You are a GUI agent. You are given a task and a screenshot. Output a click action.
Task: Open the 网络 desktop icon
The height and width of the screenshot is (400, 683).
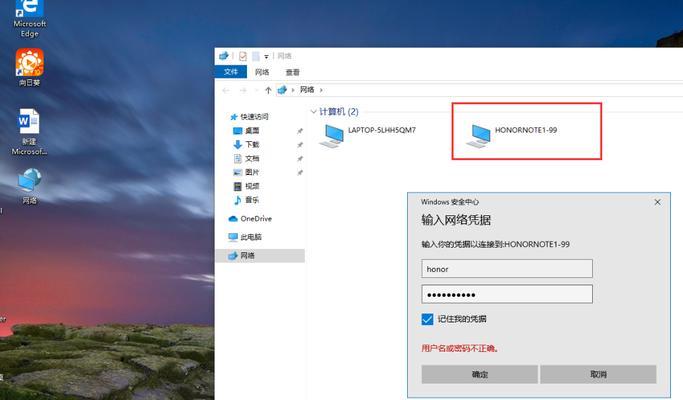coord(29,186)
